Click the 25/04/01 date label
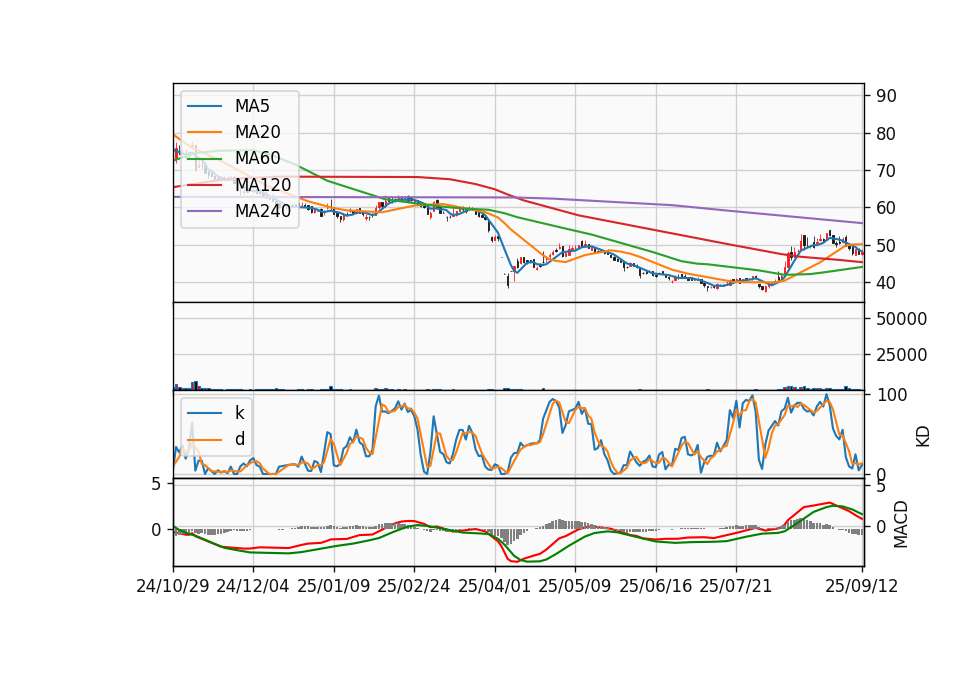This screenshot has width=960, height=690. (x=495, y=586)
